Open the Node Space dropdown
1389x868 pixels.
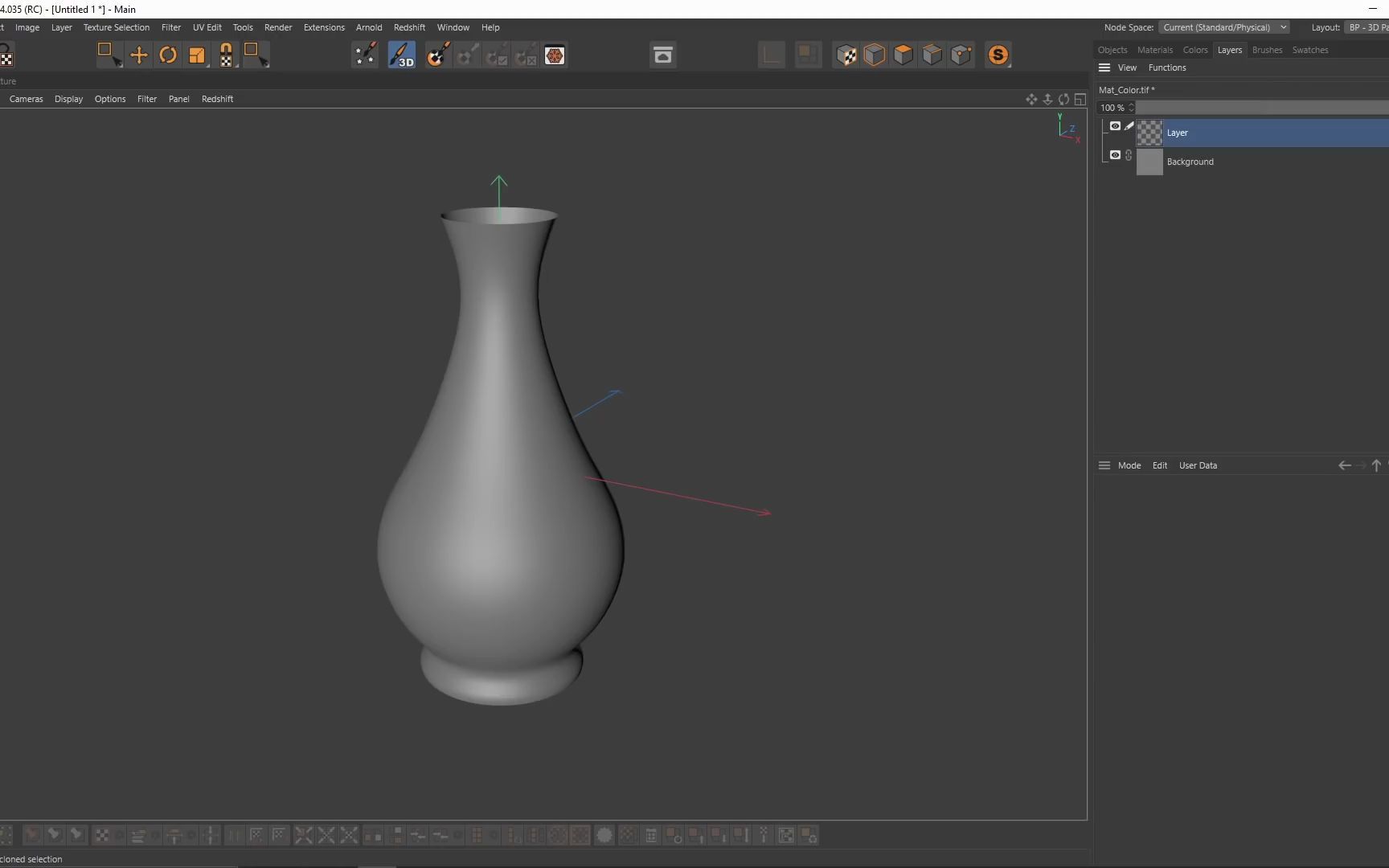click(x=1224, y=27)
